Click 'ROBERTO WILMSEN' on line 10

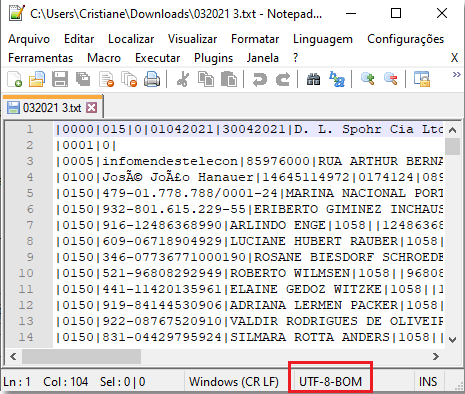click(x=290, y=273)
